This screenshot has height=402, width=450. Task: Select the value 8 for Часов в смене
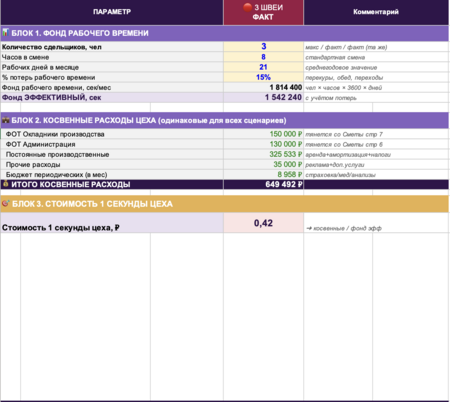(263, 57)
